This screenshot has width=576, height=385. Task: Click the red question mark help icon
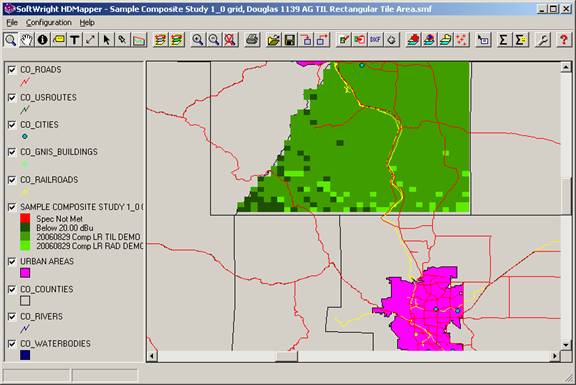[x=564, y=40]
